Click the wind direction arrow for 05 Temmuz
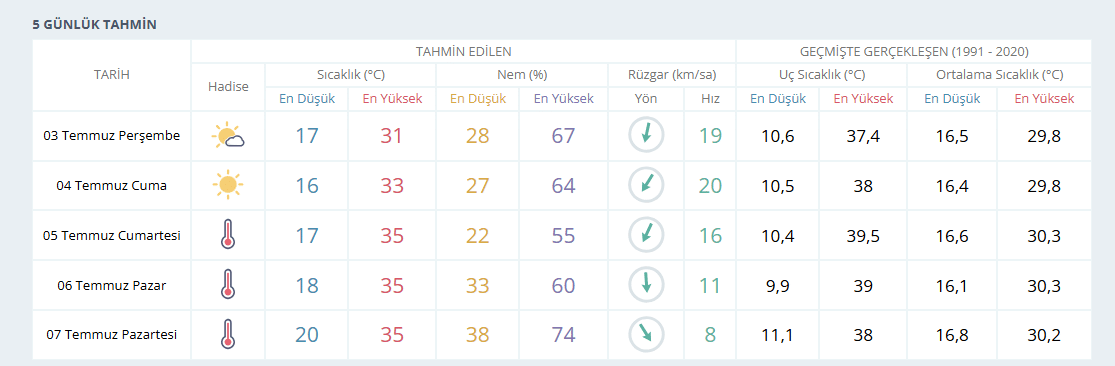The height and width of the screenshot is (366, 1115). 646,235
